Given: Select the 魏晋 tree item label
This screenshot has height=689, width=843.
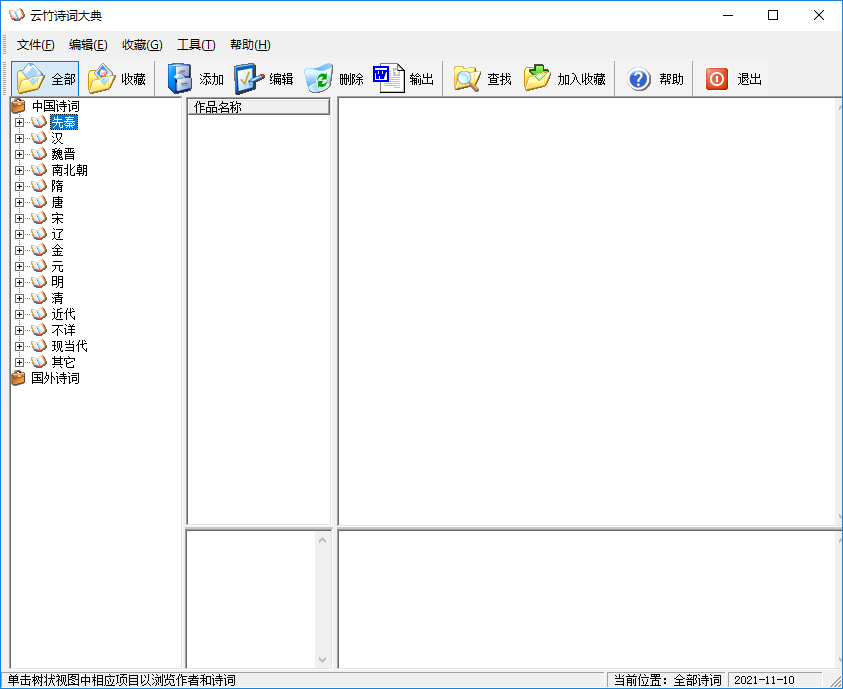Looking at the screenshot, I should 63,154.
